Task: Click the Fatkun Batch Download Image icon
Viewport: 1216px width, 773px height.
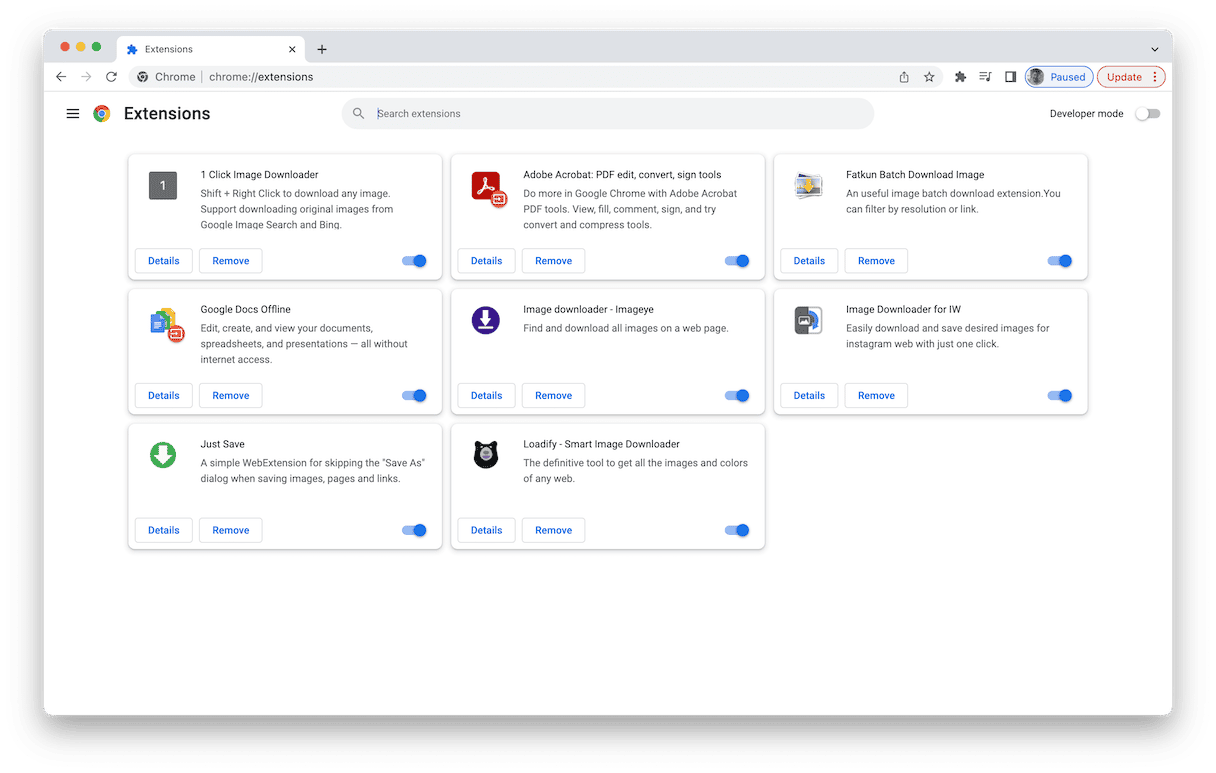Action: (x=808, y=186)
